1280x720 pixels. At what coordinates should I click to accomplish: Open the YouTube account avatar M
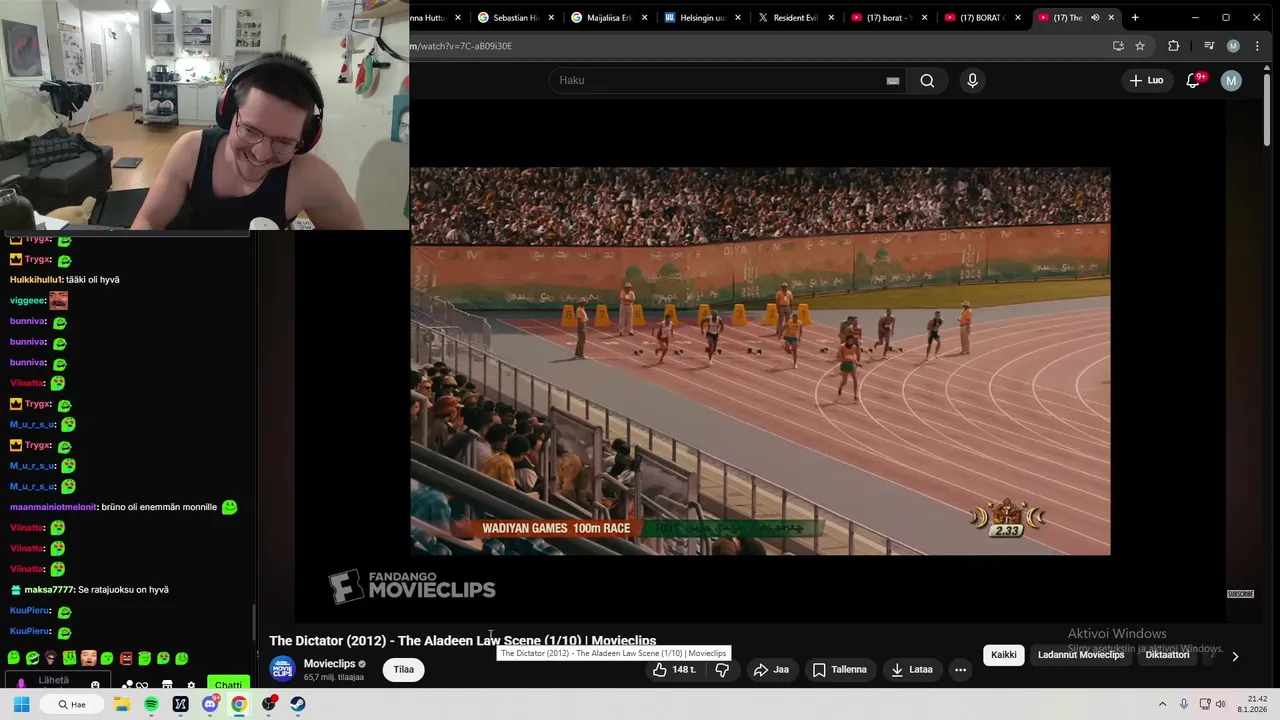tap(1231, 80)
